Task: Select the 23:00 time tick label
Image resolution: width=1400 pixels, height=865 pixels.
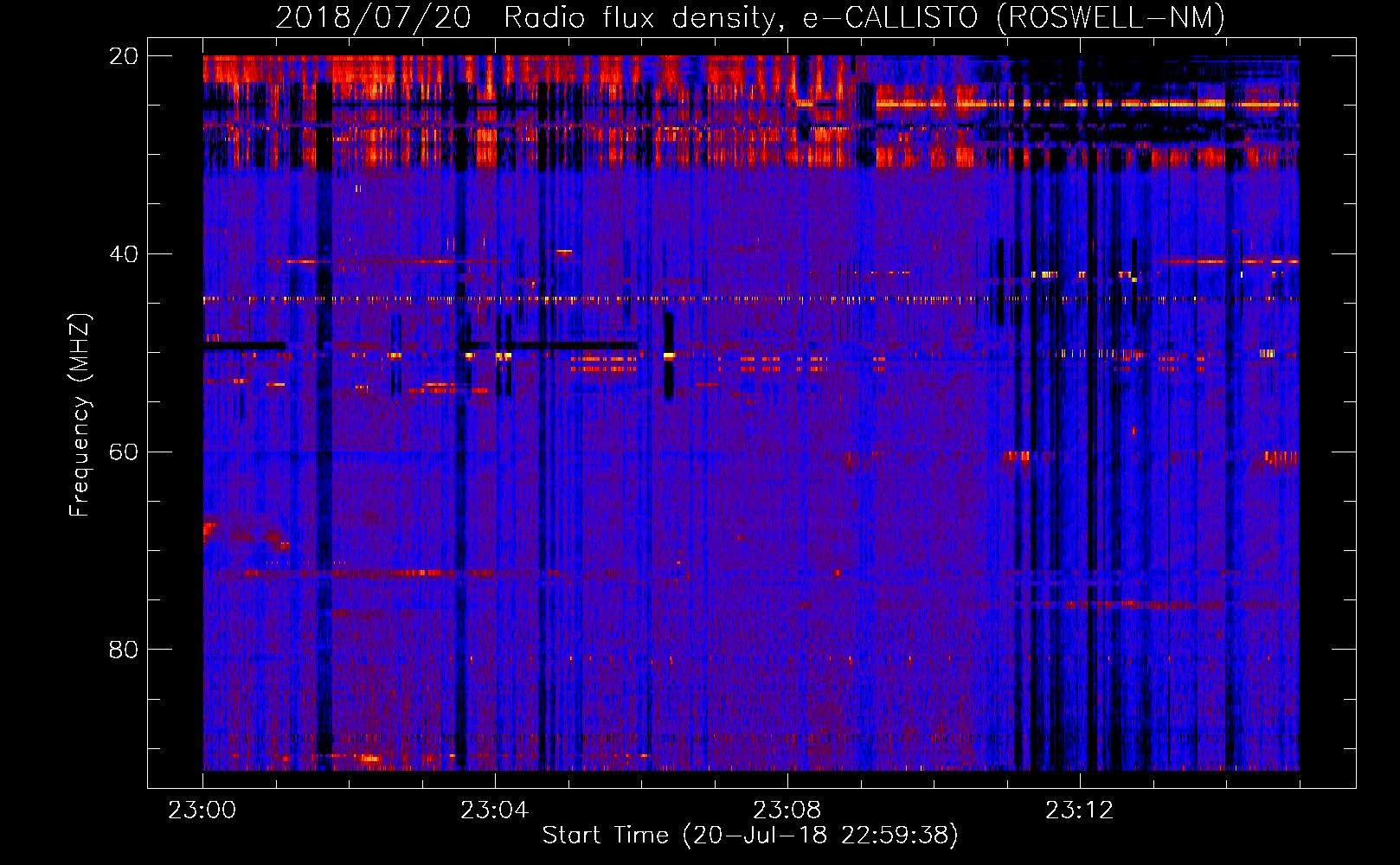Action: [x=202, y=811]
